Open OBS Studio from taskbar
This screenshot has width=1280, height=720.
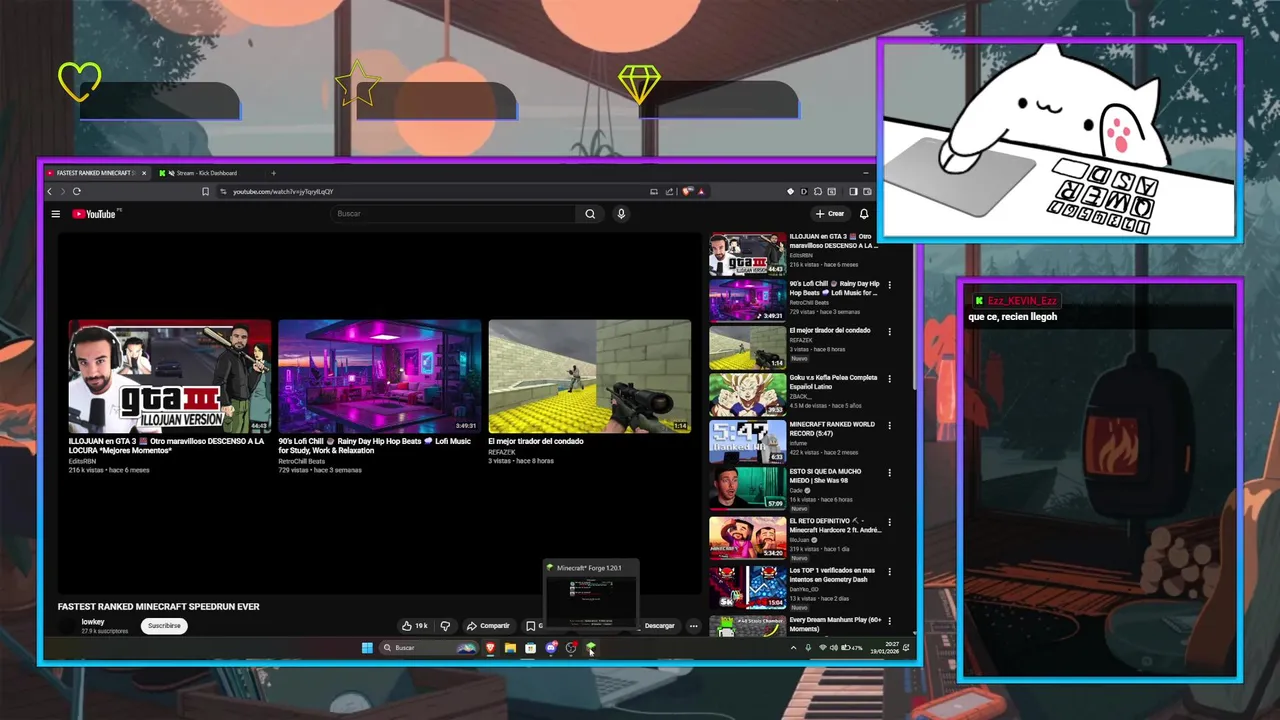click(571, 648)
